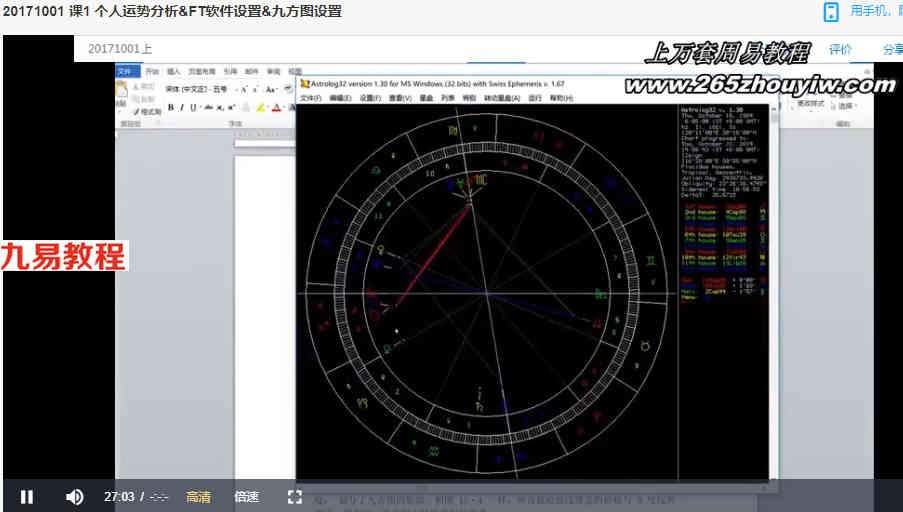
Task: Activate the 格式刷 format painter
Action: pyautogui.click(x=147, y=112)
